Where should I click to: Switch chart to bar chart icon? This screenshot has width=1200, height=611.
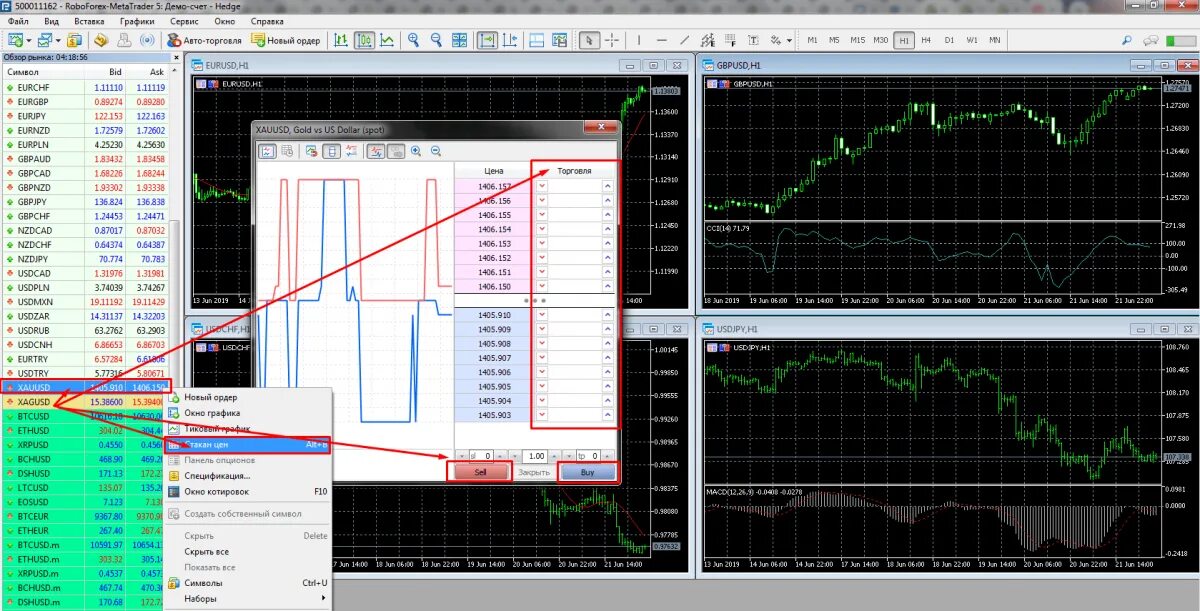[x=342, y=40]
